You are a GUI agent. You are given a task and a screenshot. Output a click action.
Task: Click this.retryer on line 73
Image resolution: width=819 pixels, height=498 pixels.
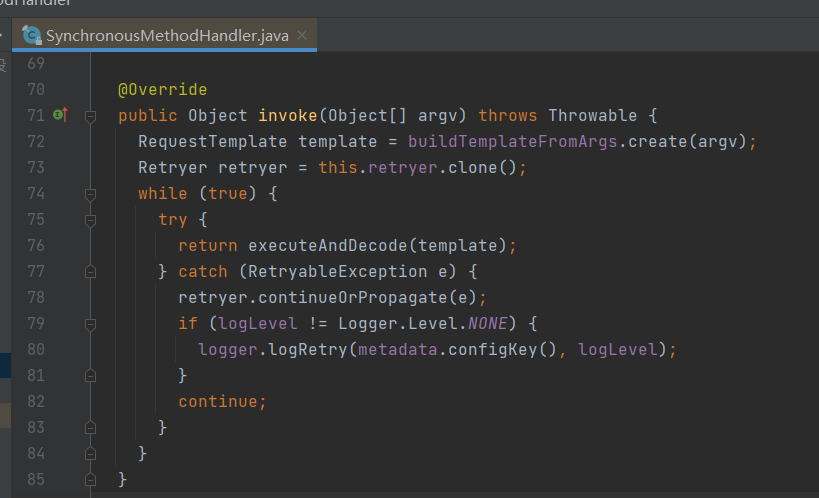(378, 168)
